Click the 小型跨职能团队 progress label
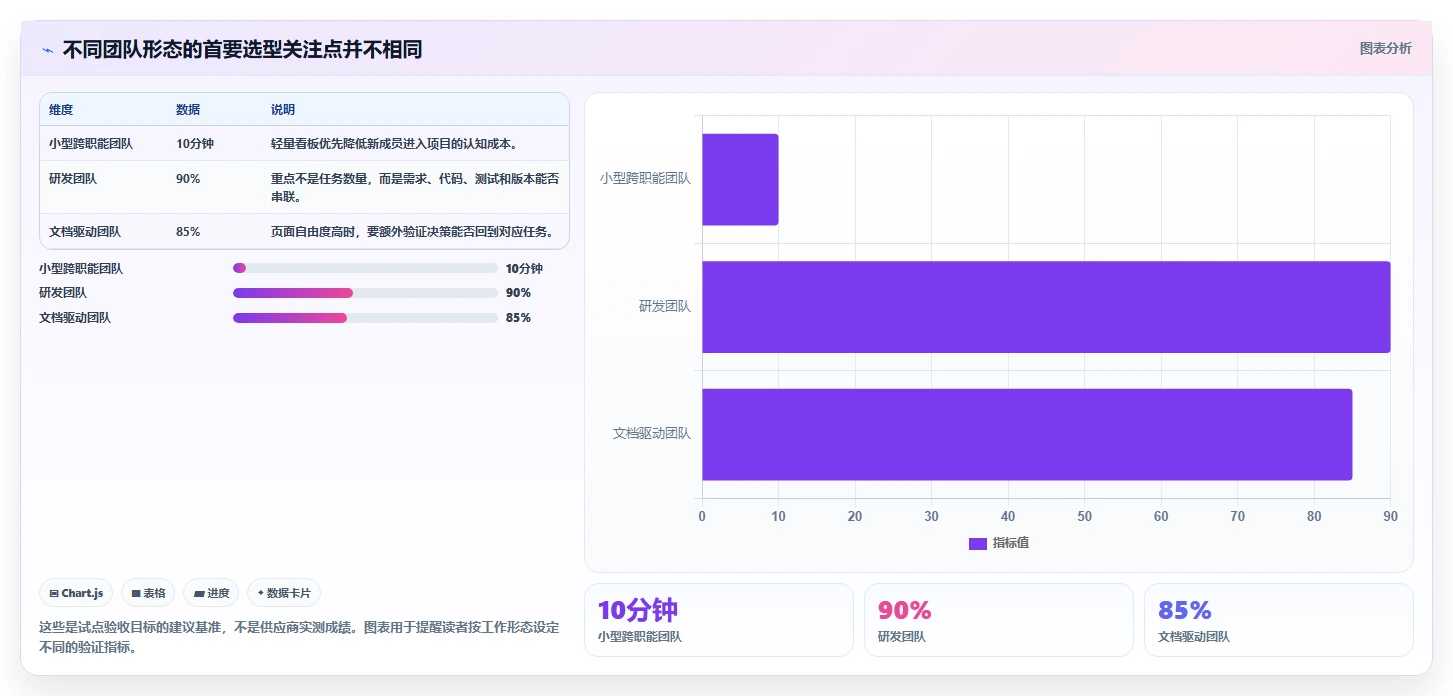1453x696 pixels. [x=81, y=268]
